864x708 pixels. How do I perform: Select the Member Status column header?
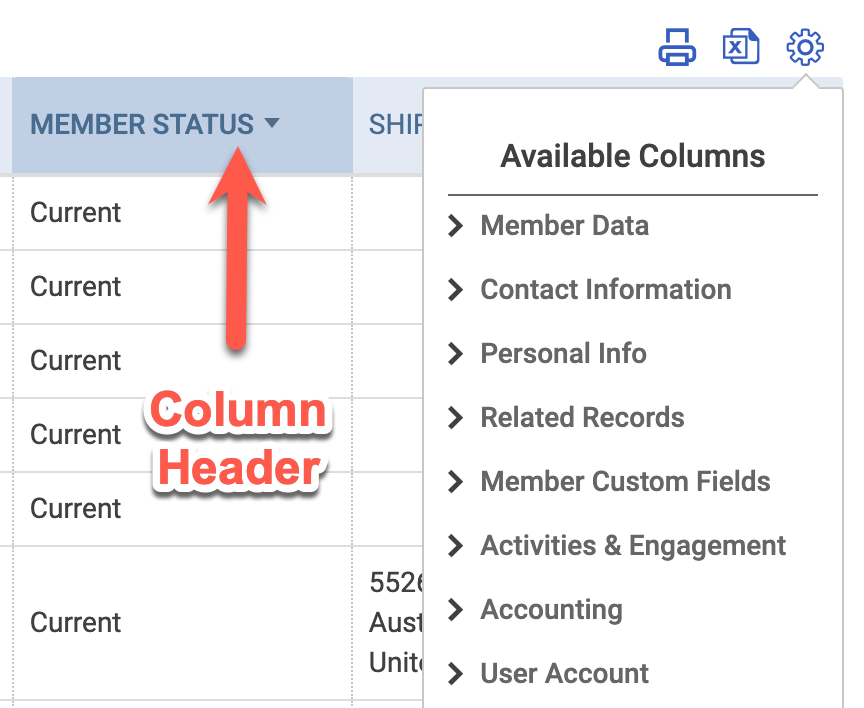coord(182,126)
